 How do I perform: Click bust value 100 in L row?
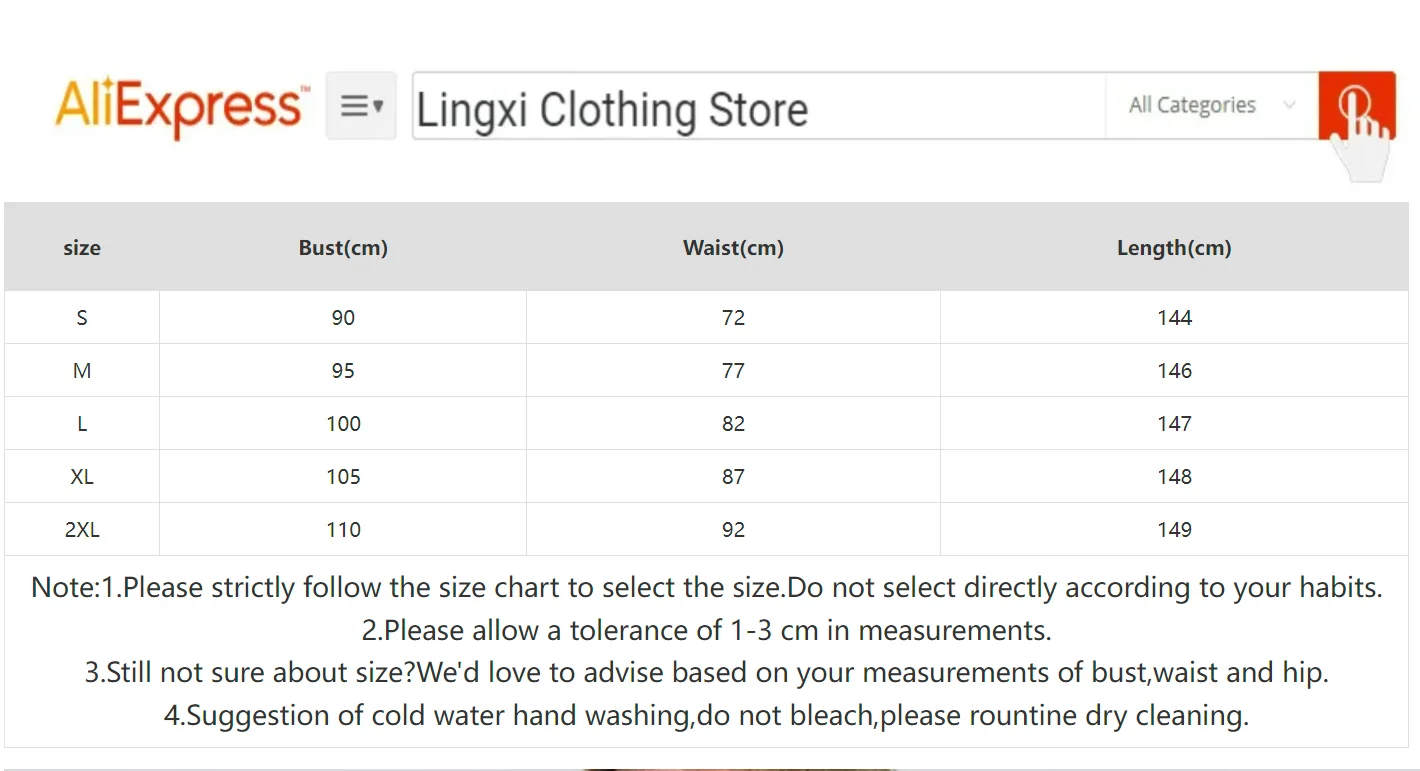pos(343,424)
